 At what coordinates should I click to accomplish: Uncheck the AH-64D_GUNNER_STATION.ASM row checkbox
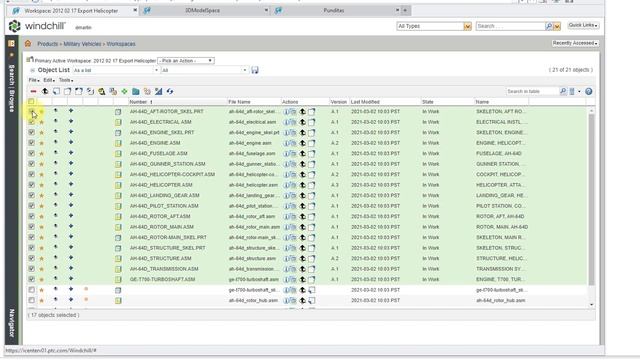point(31,164)
